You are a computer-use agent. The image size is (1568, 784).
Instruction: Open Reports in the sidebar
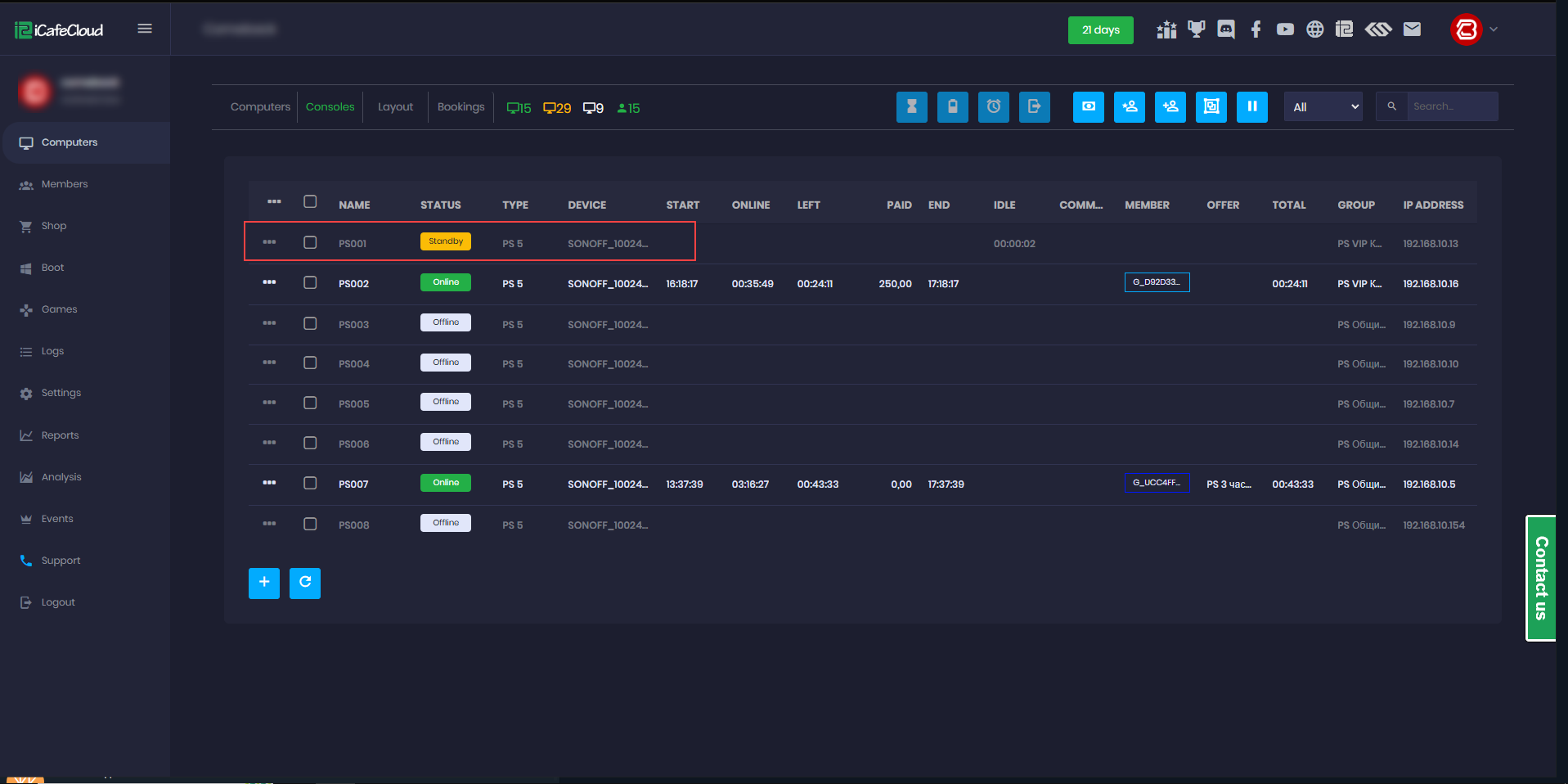[x=60, y=435]
